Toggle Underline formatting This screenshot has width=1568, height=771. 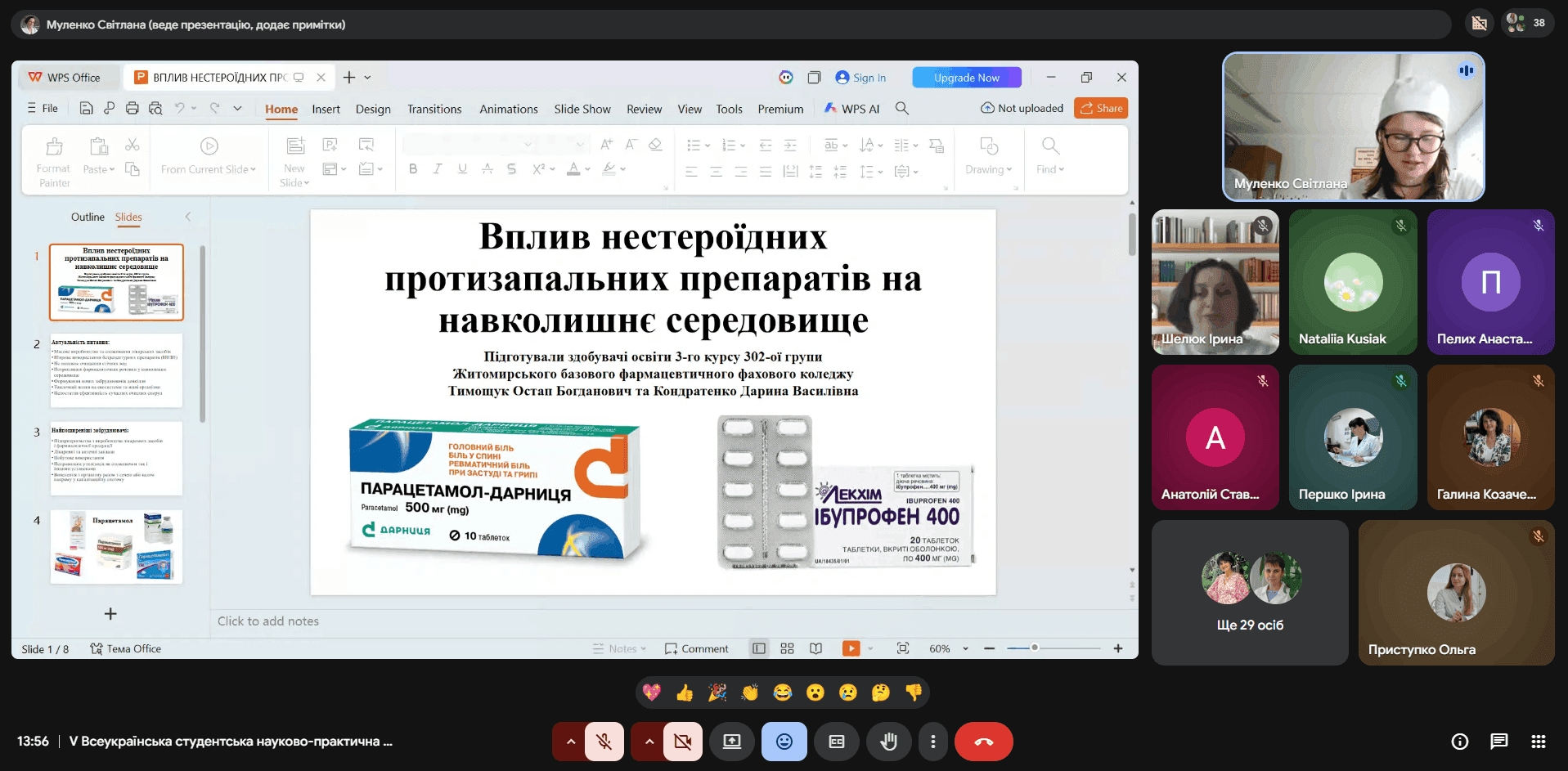[x=462, y=169]
